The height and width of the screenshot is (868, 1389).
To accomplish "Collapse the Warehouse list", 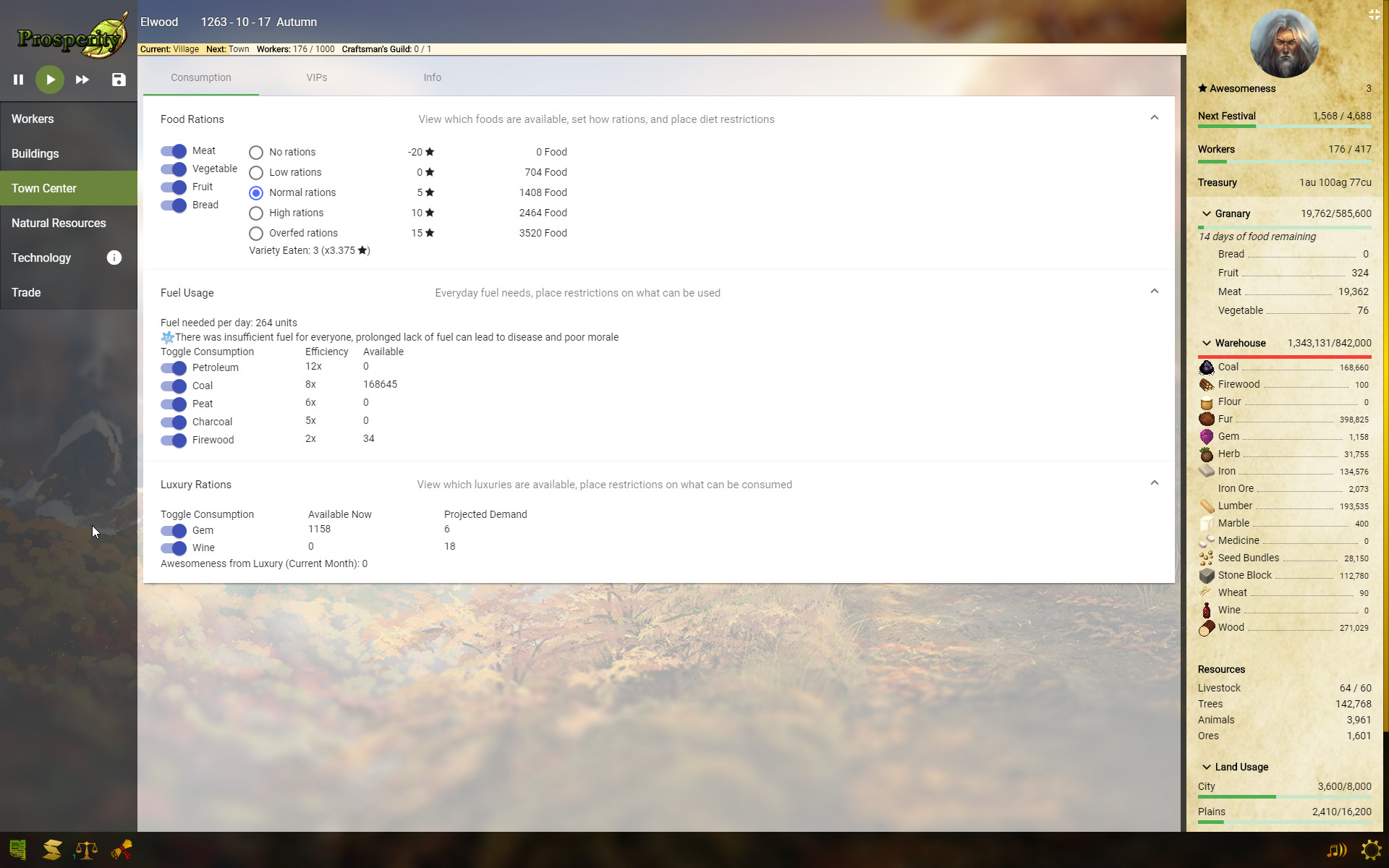I will click(1207, 343).
